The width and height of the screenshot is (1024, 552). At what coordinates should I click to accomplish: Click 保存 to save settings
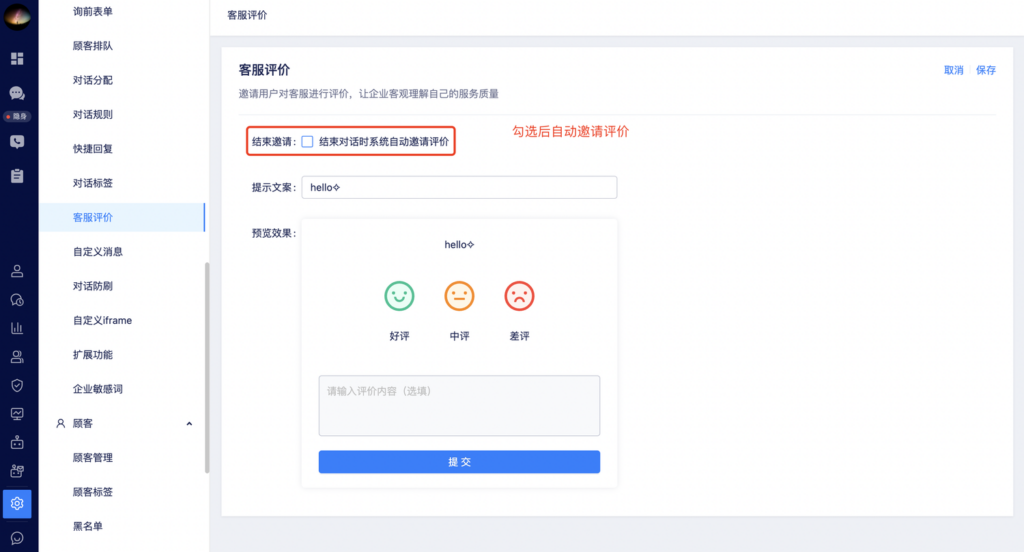click(986, 70)
